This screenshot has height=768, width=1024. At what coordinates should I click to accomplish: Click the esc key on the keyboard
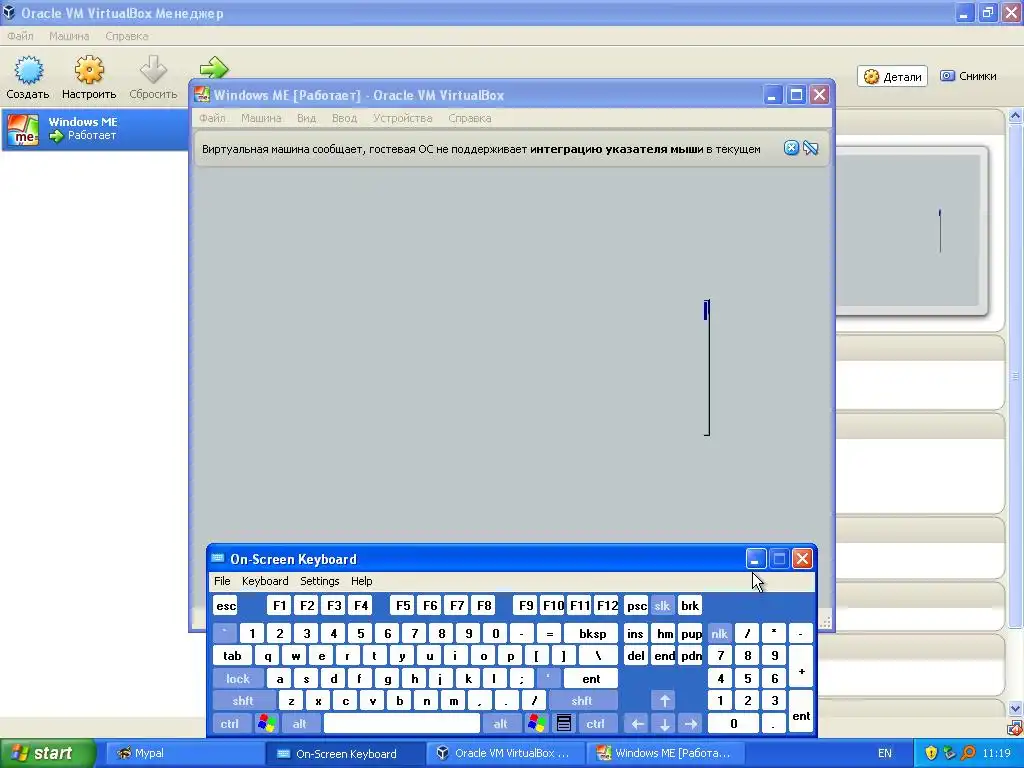point(226,606)
